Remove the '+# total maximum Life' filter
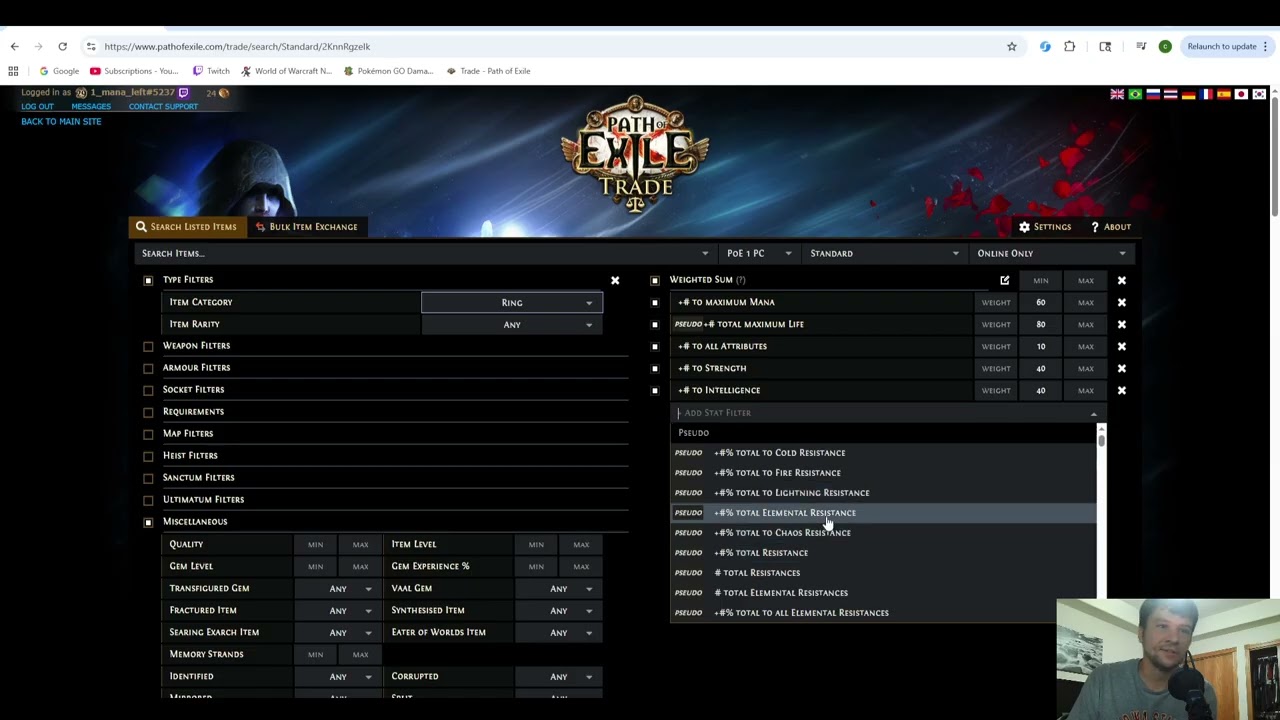Viewport: 1280px width, 720px height. coord(1122,324)
